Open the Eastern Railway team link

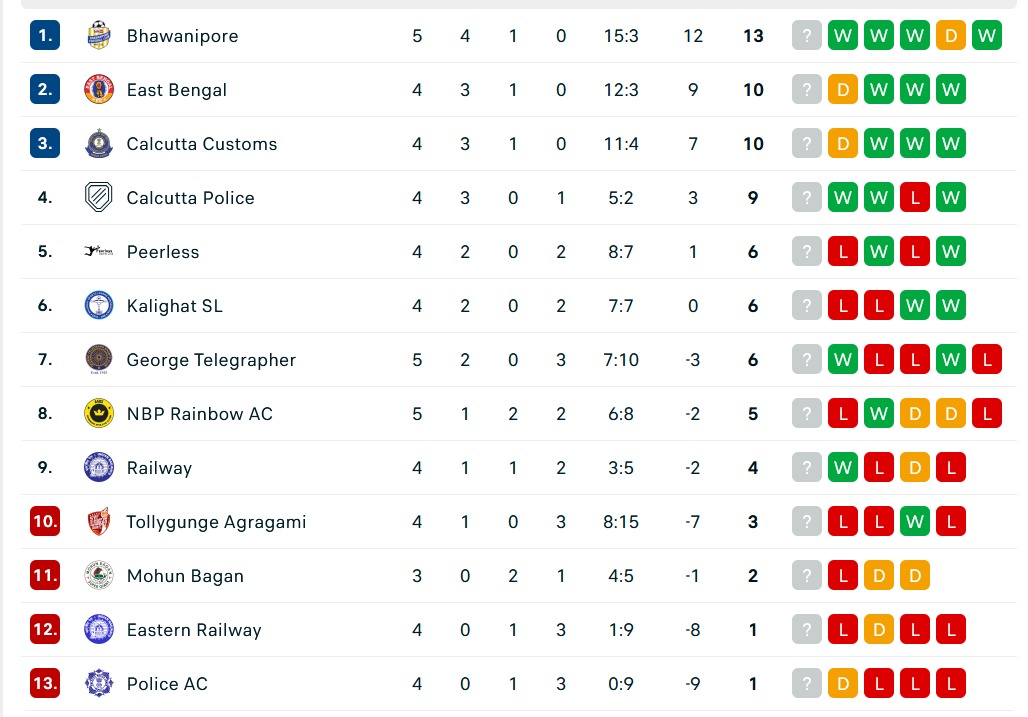[x=193, y=630]
